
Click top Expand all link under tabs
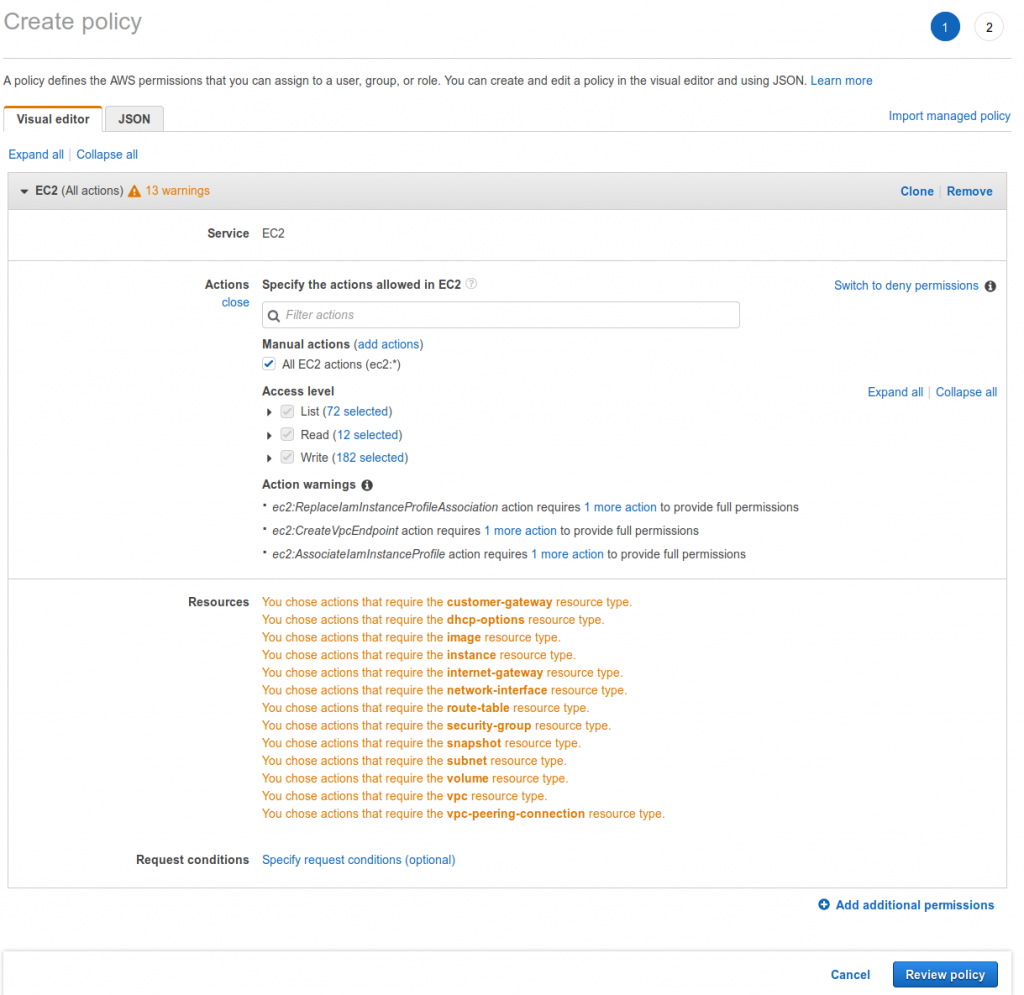[36, 154]
